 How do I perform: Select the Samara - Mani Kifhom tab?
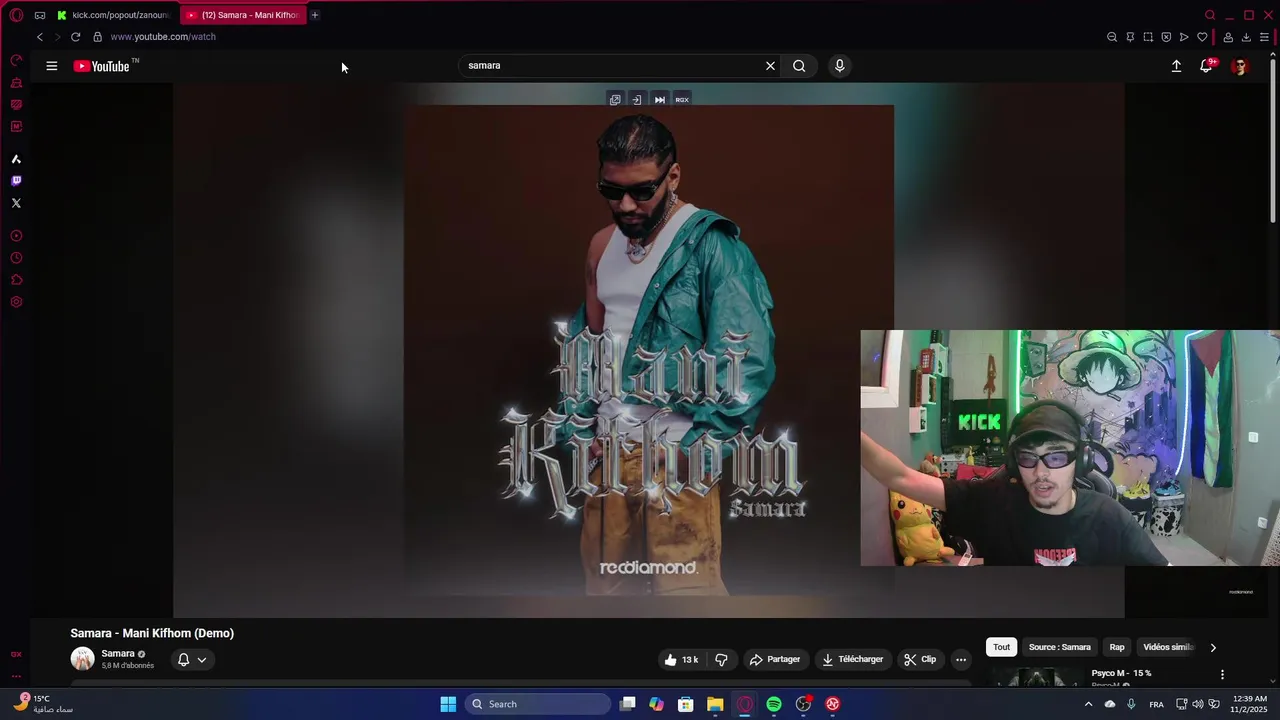click(243, 15)
